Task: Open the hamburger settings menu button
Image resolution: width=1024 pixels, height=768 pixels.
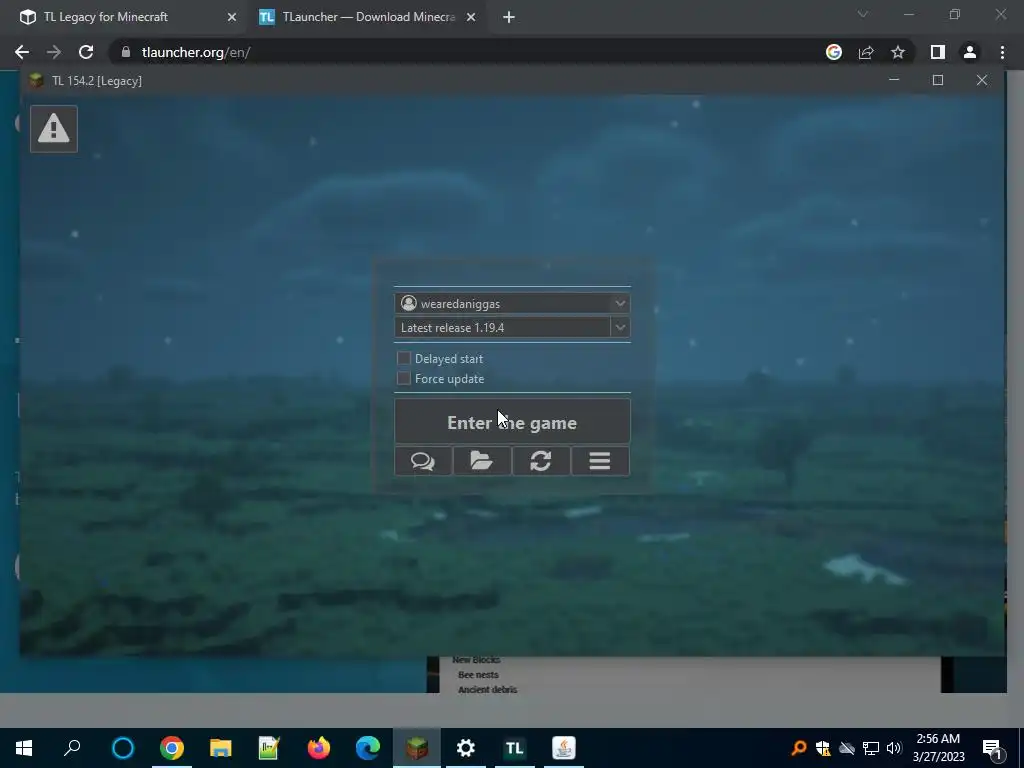Action: (x=600, y=461)
